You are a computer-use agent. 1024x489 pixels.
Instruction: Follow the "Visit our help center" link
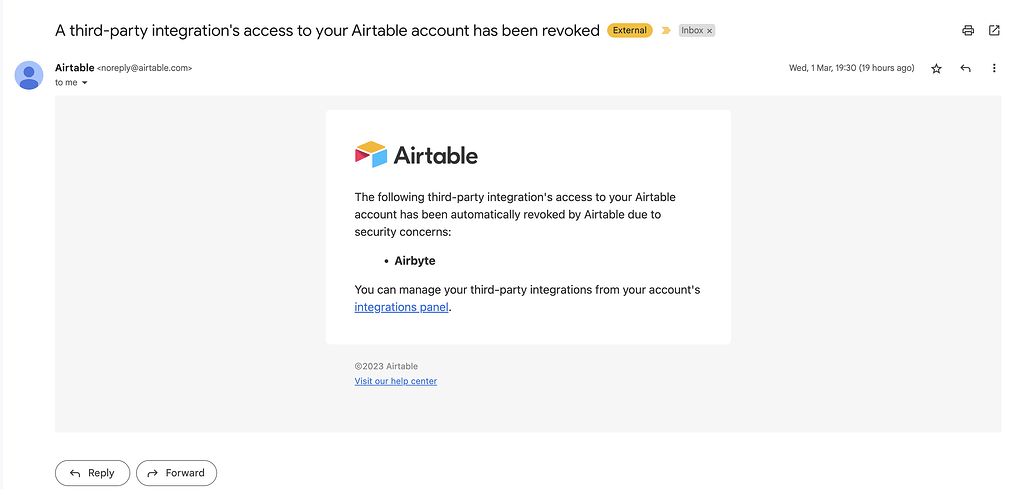click(x=395, y=381)
